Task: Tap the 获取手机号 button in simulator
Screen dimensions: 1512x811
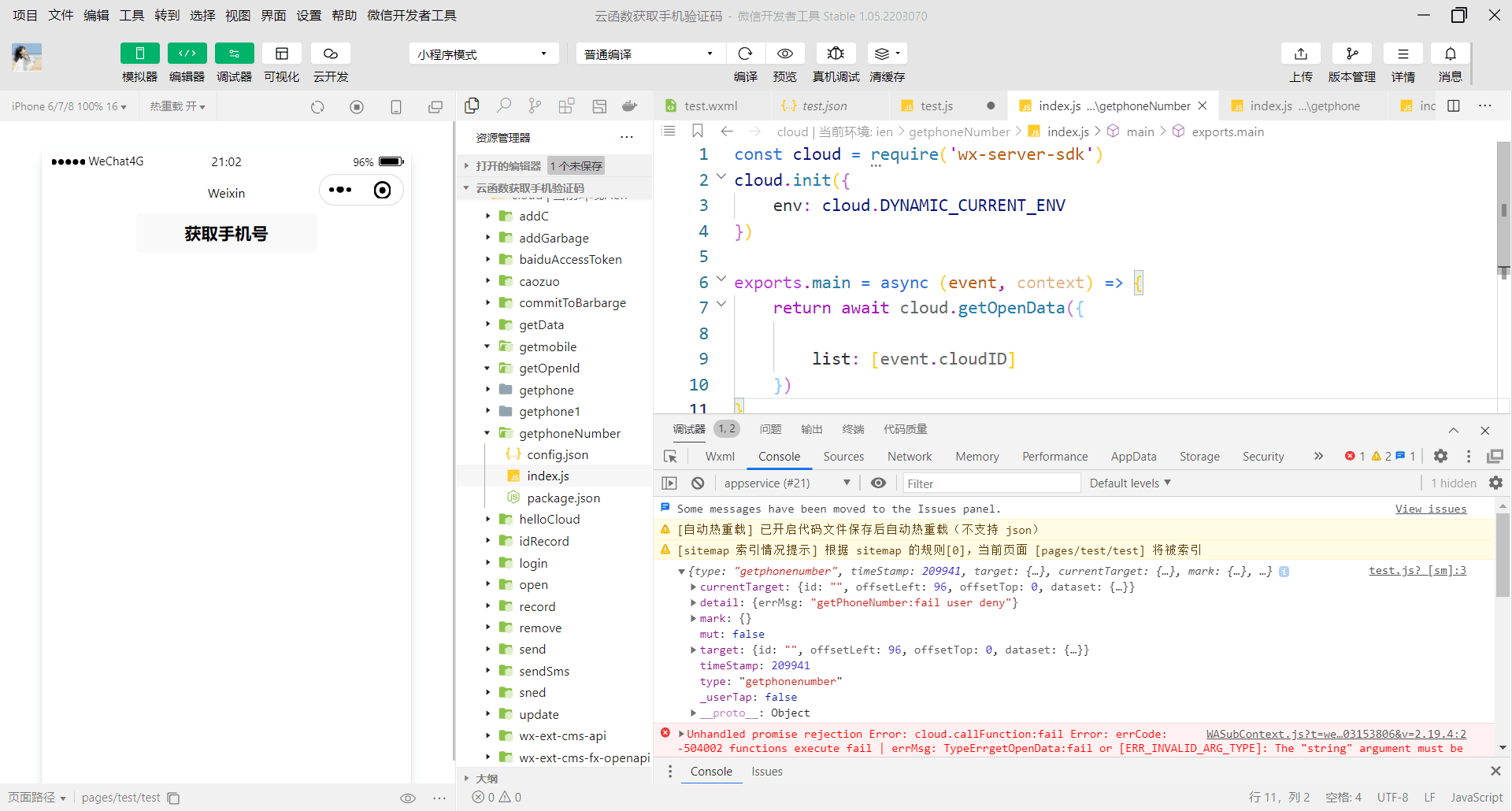Action: pyautogui.click(x=227, y=233)
